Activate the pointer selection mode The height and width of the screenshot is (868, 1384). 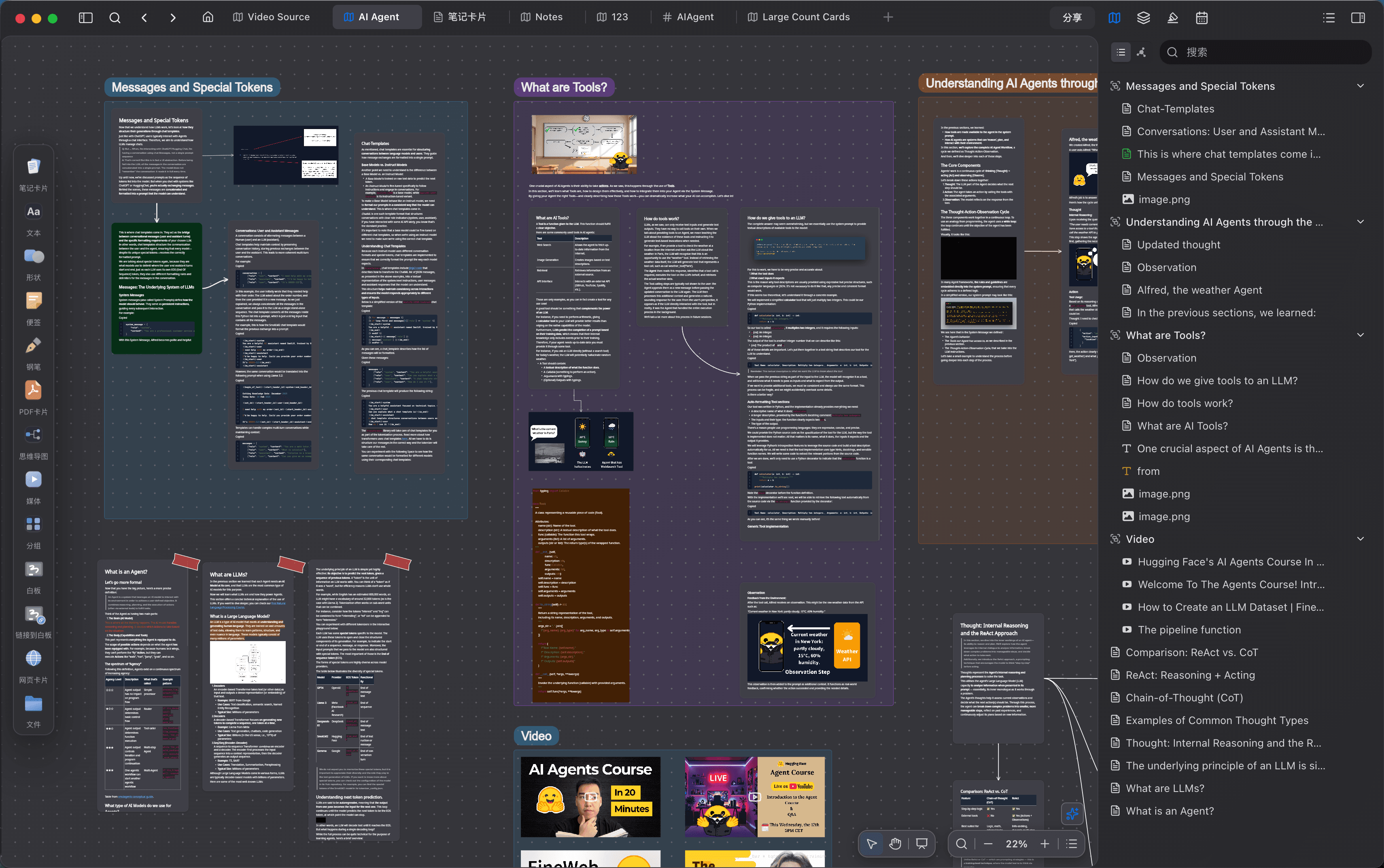click(871, 843)
